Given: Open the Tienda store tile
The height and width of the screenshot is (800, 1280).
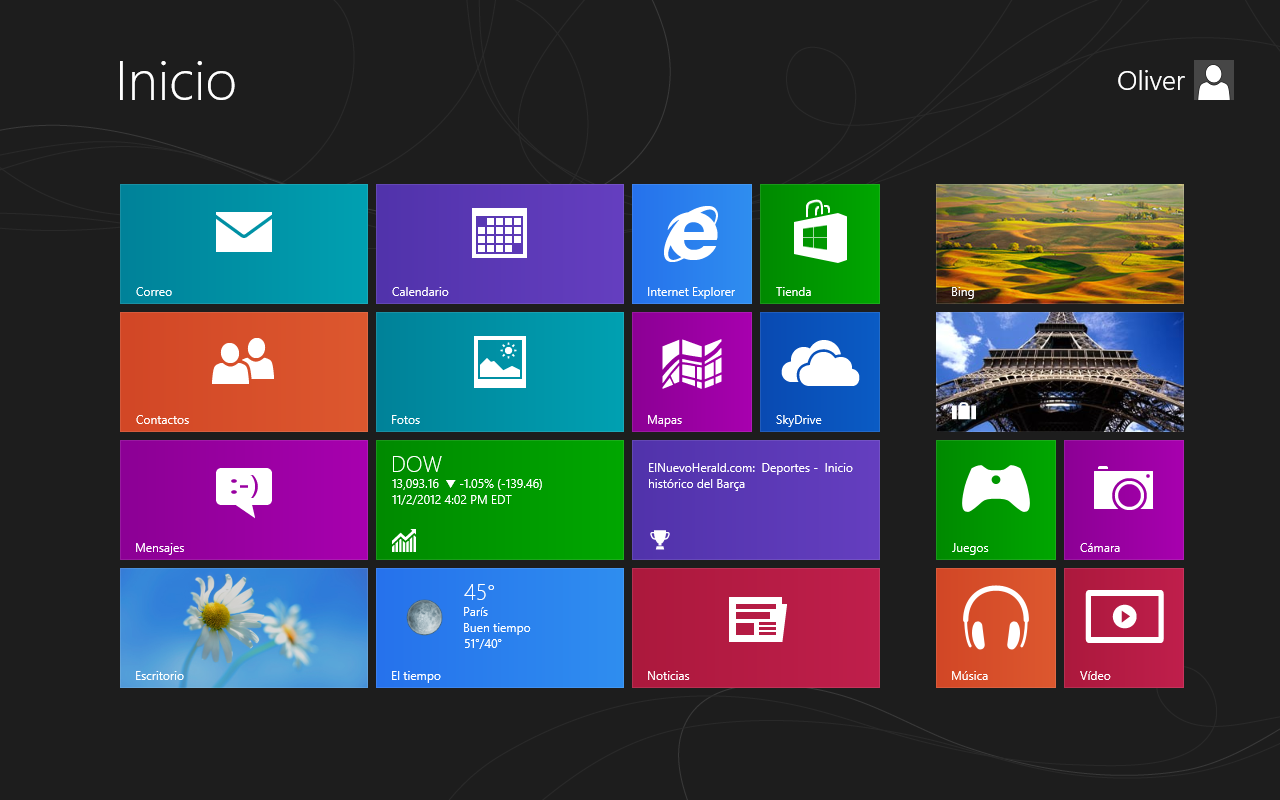Looking at the screenshot, I should [x=820, y=244].
